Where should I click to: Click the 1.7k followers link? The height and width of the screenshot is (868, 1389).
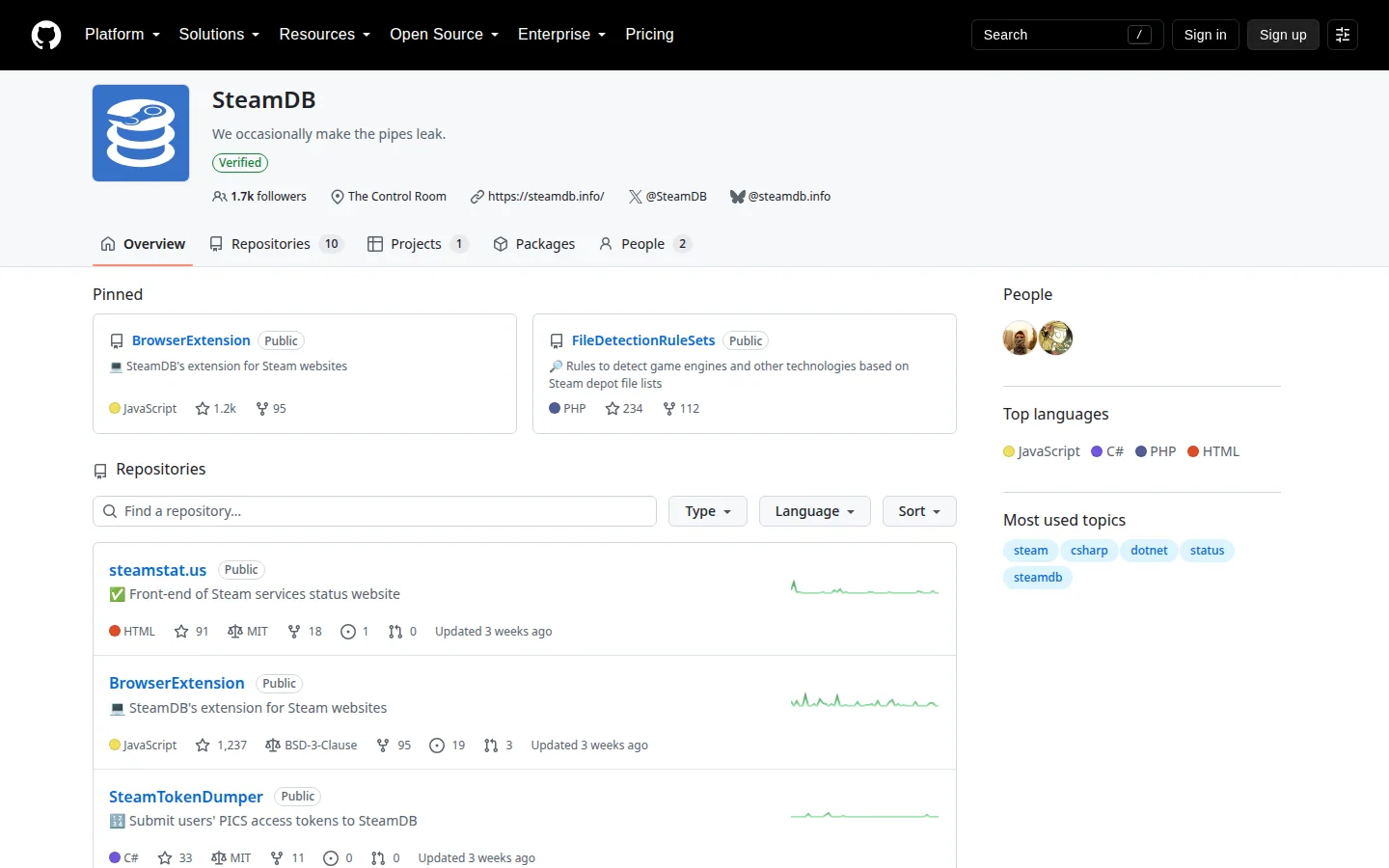click(259, 197)
